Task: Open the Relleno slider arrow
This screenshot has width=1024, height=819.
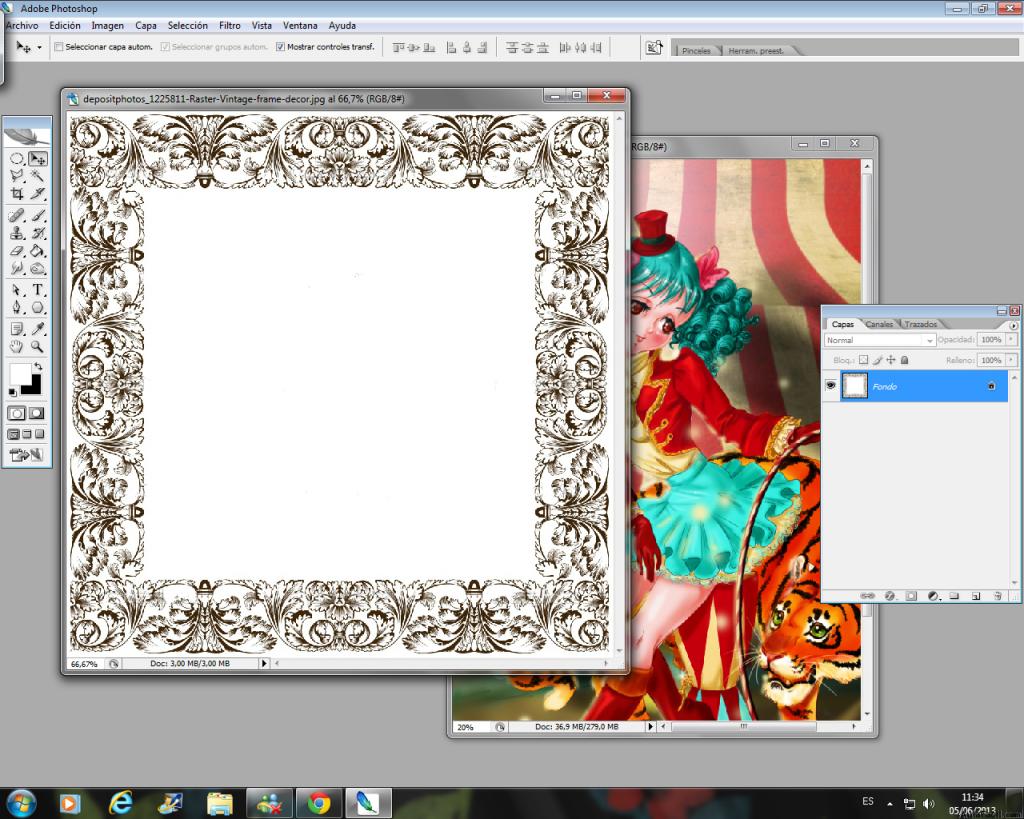Action: (x=1012, y=360)
